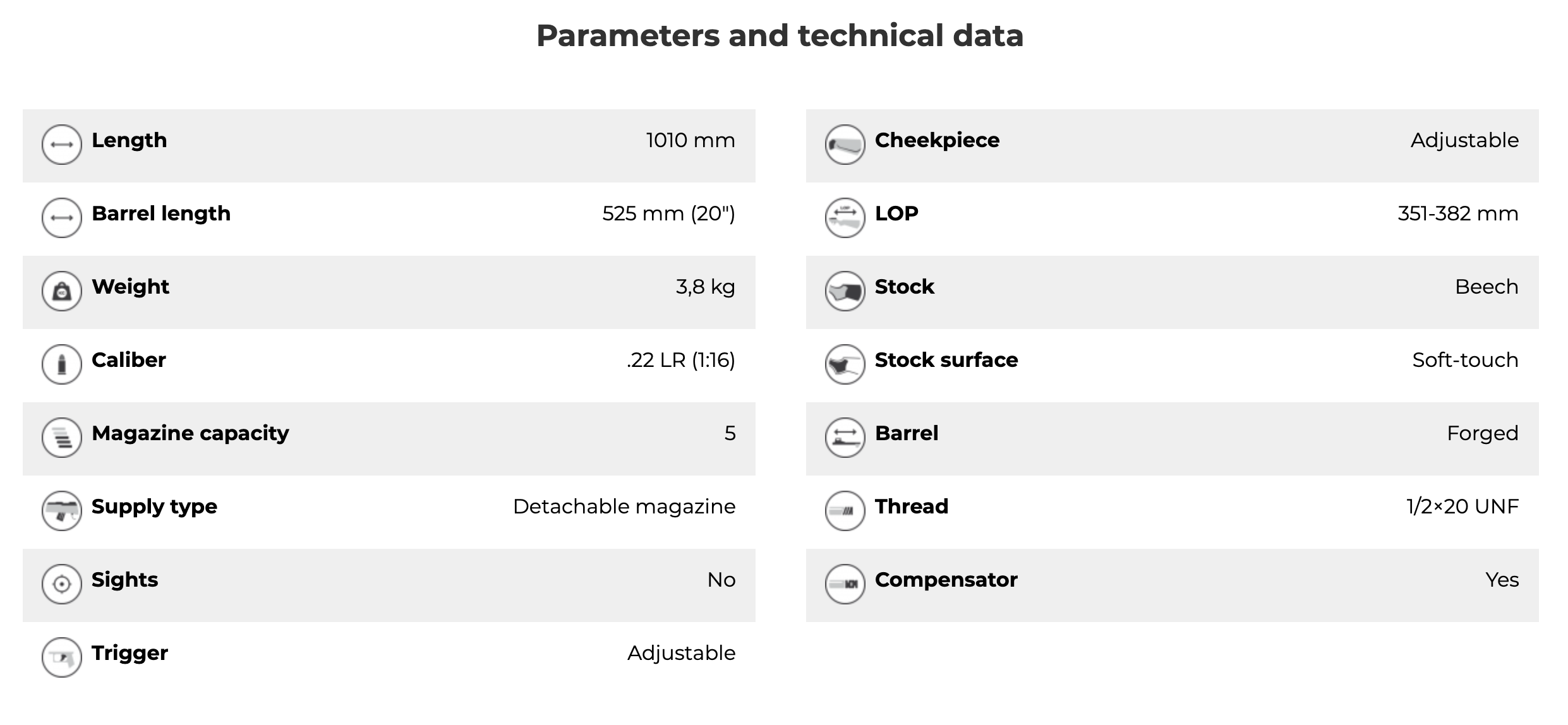
Task: Click the 'Parameters and technical data' heading
Action: (780, 35)
